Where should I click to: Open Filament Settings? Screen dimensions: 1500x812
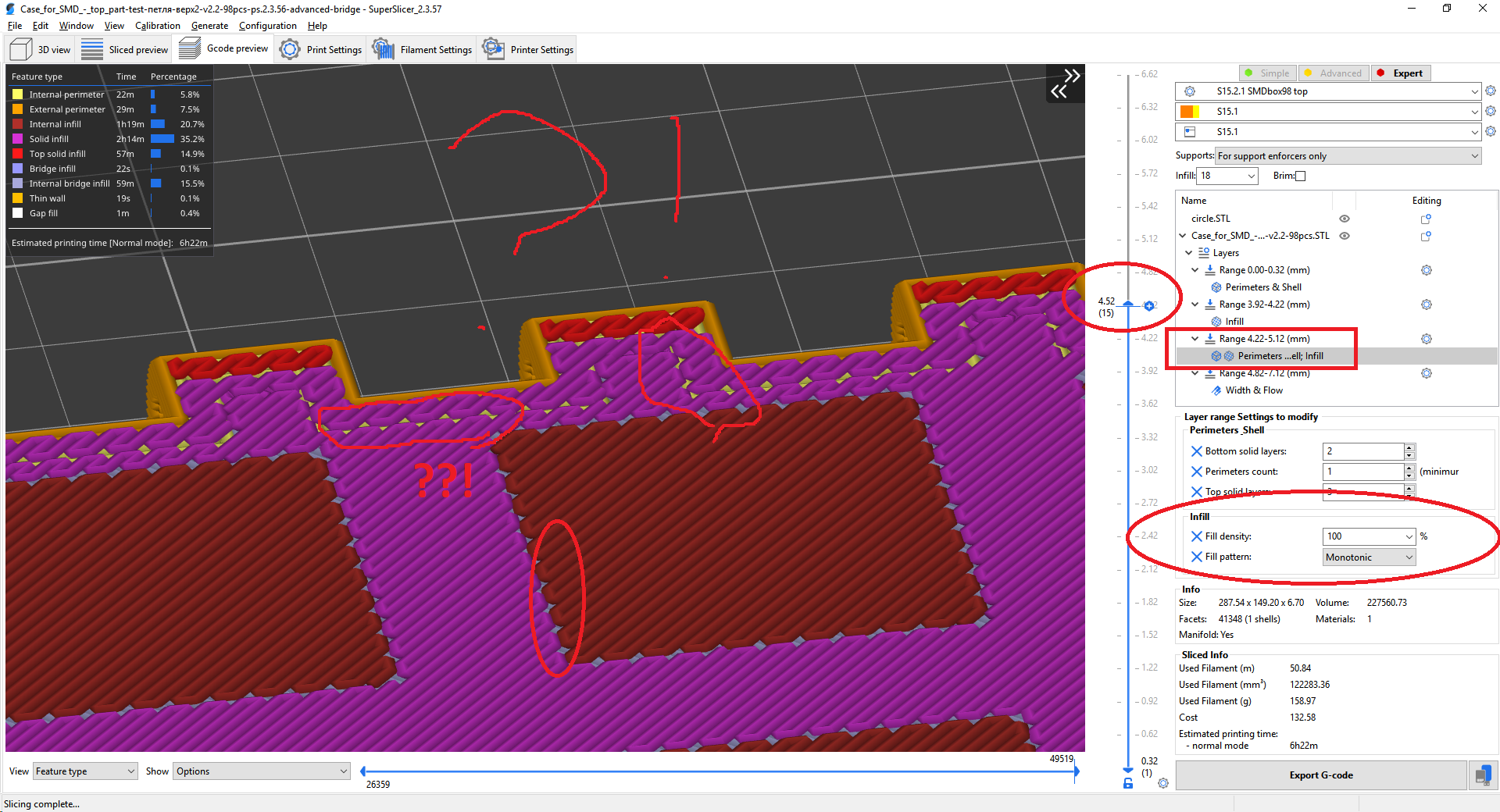pos(422,48)
